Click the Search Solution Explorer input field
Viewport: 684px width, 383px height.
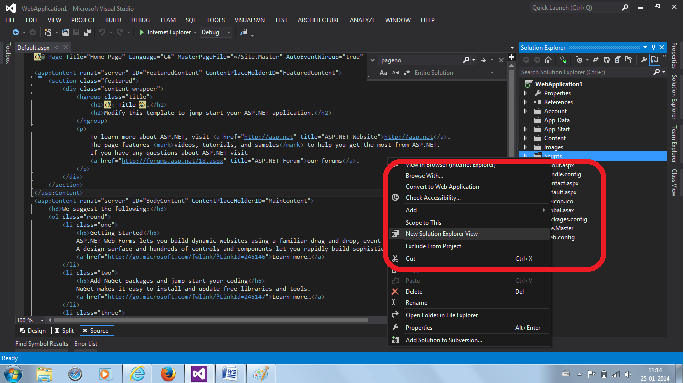click(586, 72)
